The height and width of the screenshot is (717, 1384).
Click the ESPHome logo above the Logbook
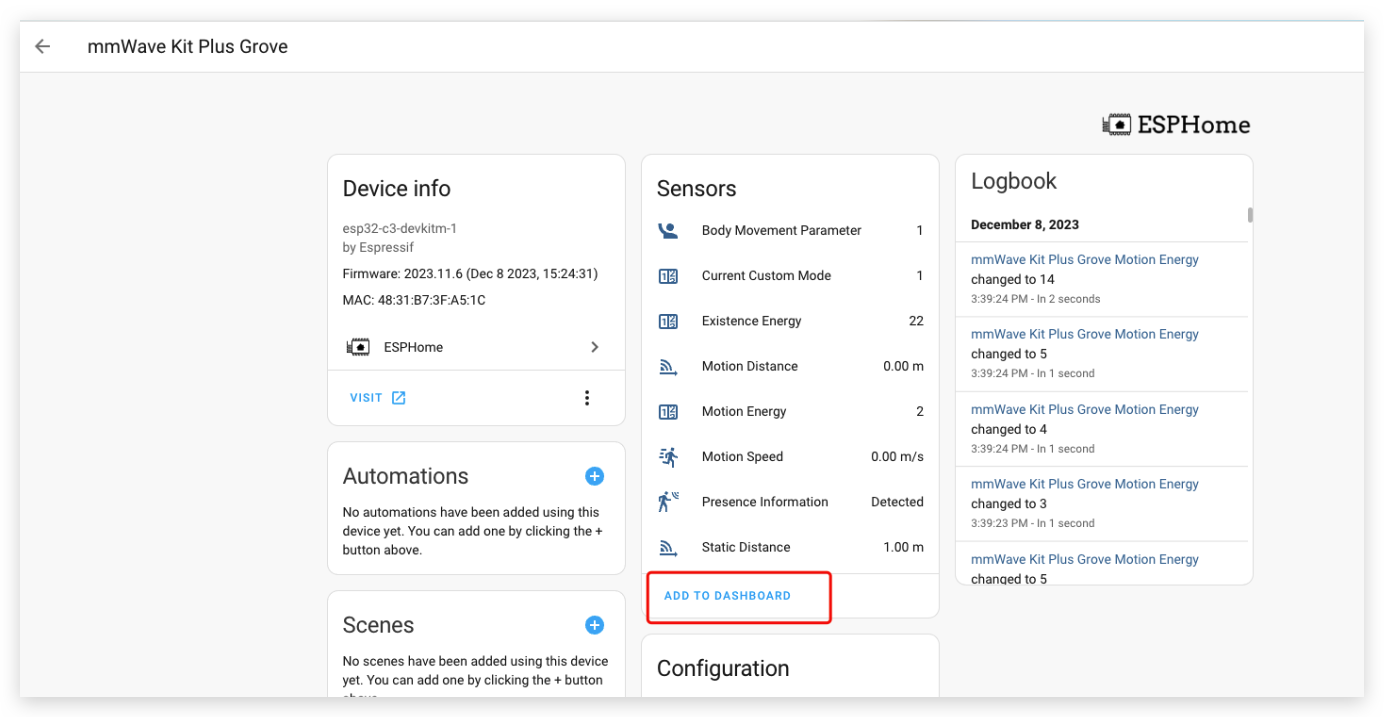pyautogui.click(x=1176, y=125)
